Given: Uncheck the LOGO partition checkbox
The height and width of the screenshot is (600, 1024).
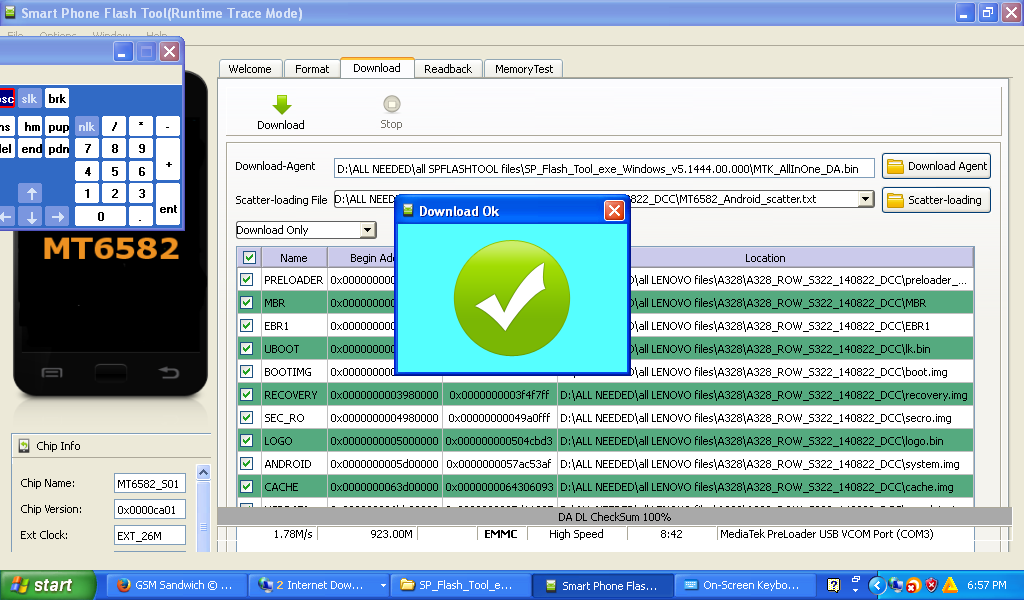Looking at the screenshot, I should click(x=247, y=441).
